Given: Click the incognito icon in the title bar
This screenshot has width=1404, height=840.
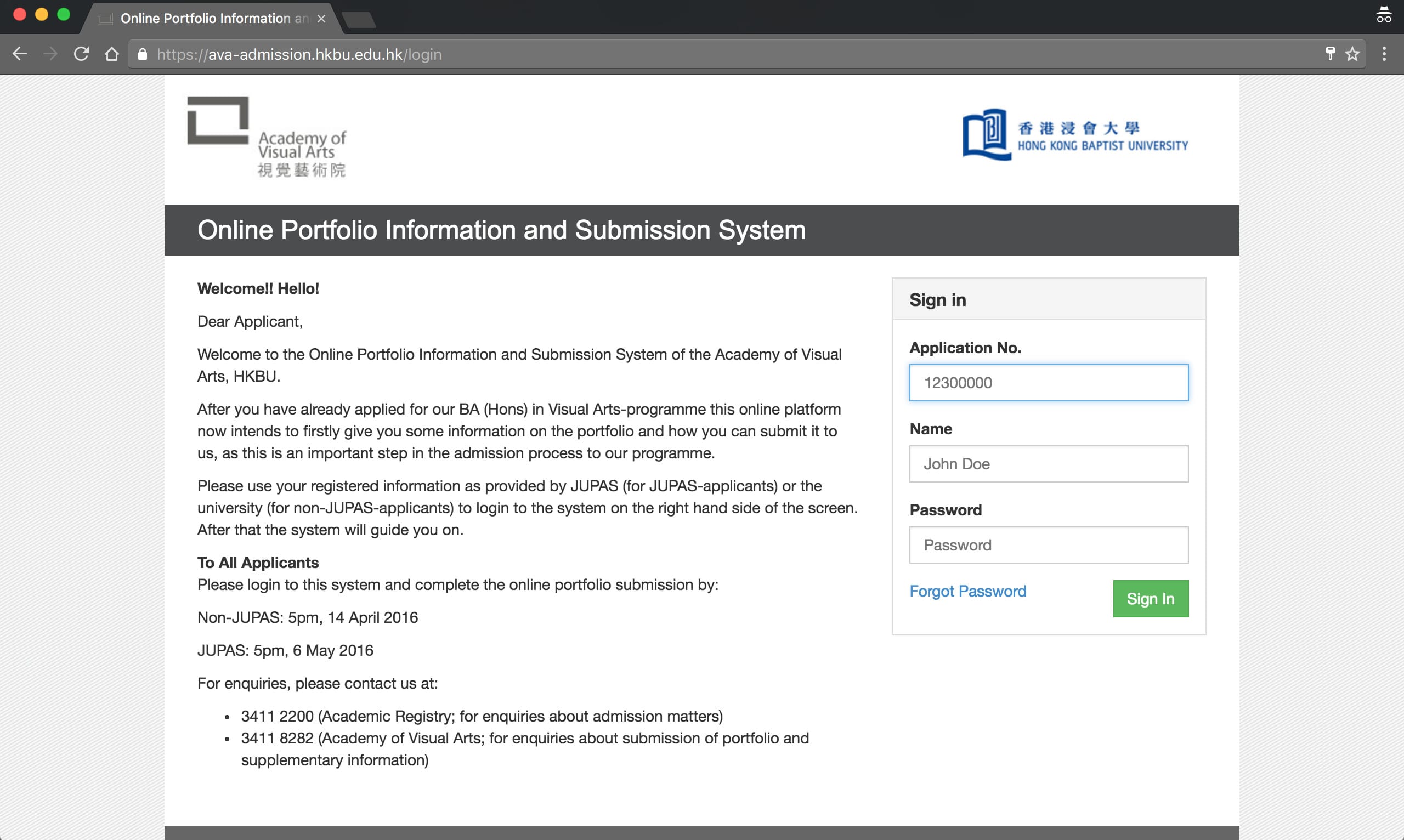Looking at the screenshot, I should 1384,15.
